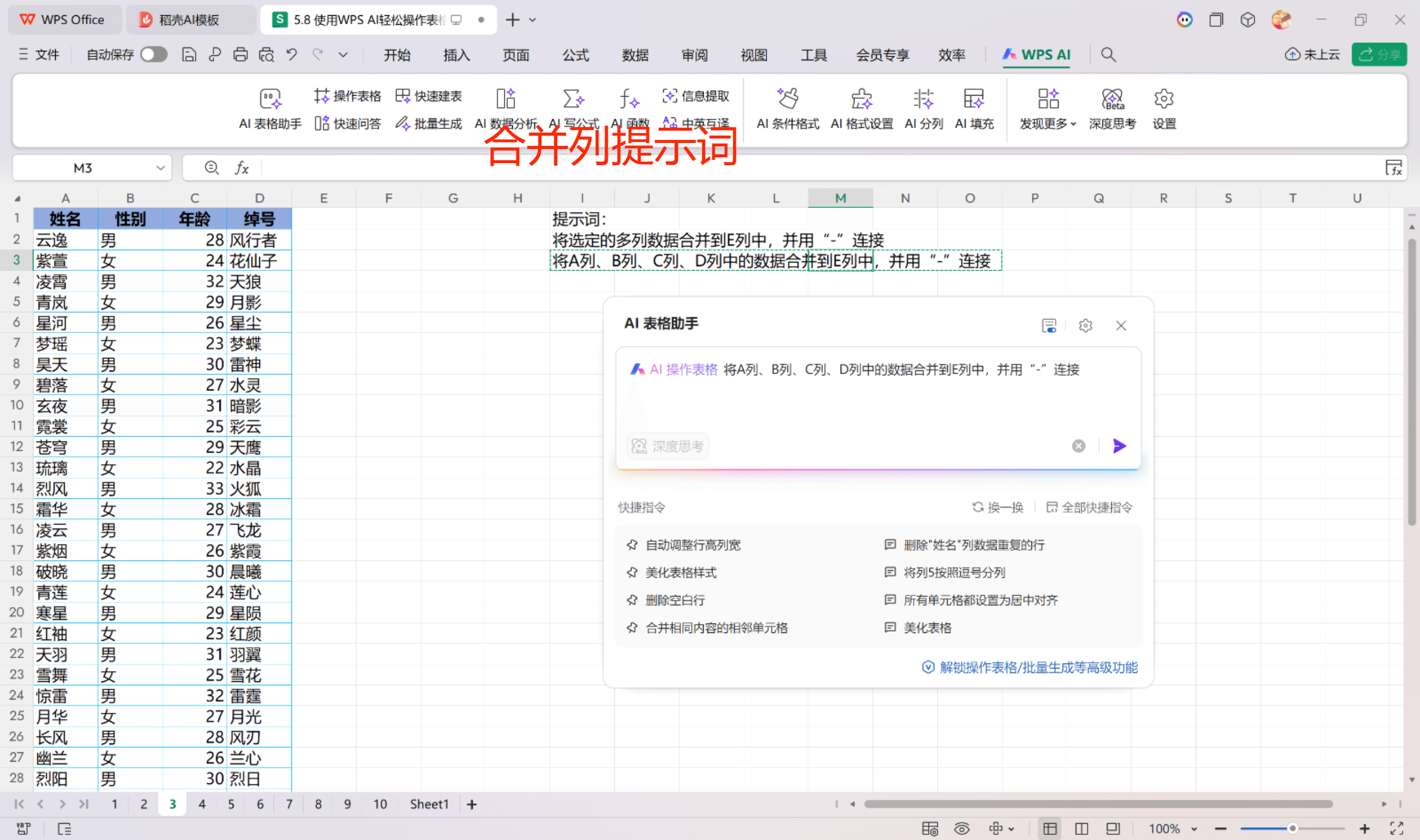Open print preview icon

266,54
